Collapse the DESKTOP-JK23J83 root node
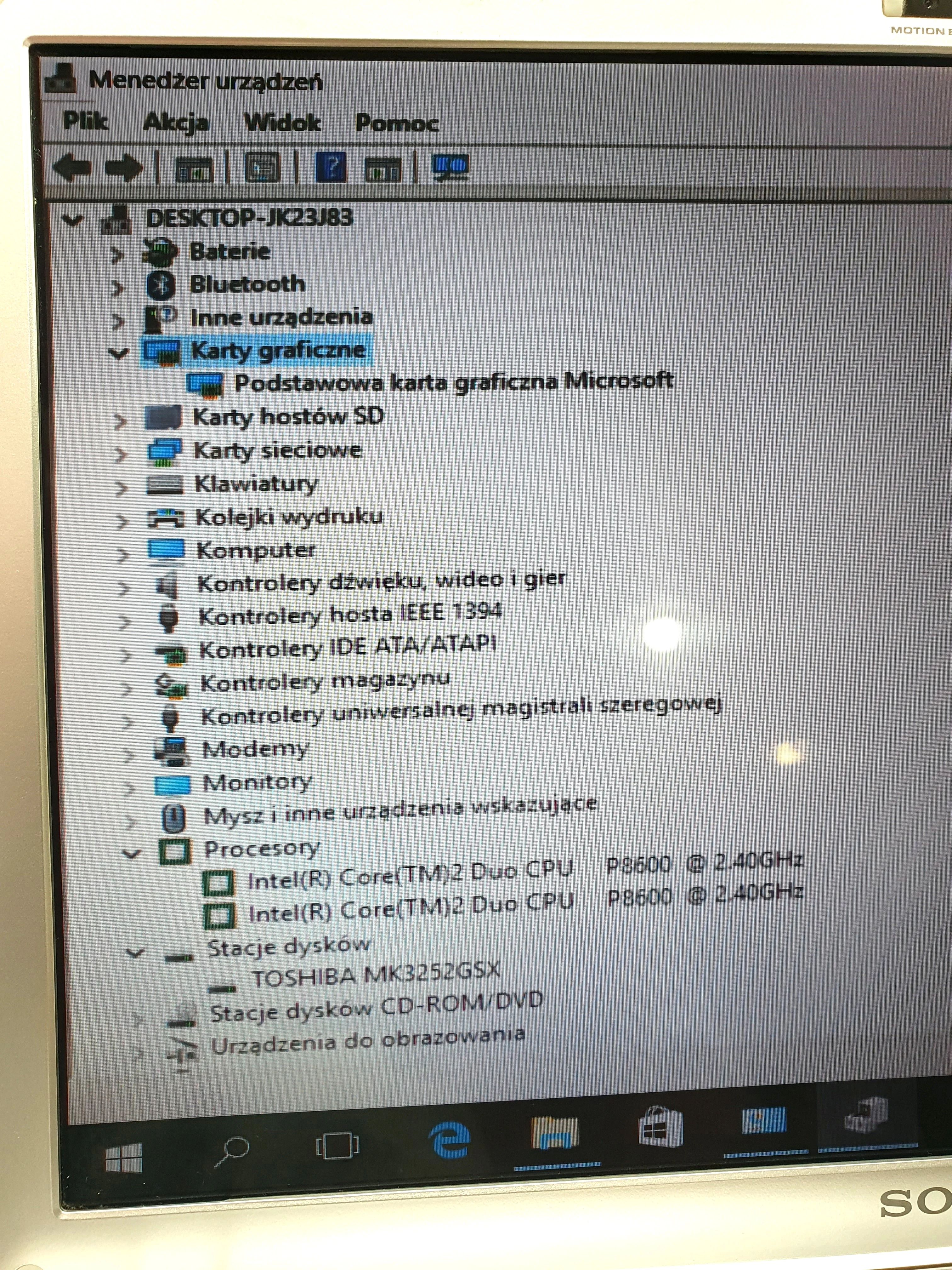Viewport: 952px width, 1270px height. pos(72,220)
